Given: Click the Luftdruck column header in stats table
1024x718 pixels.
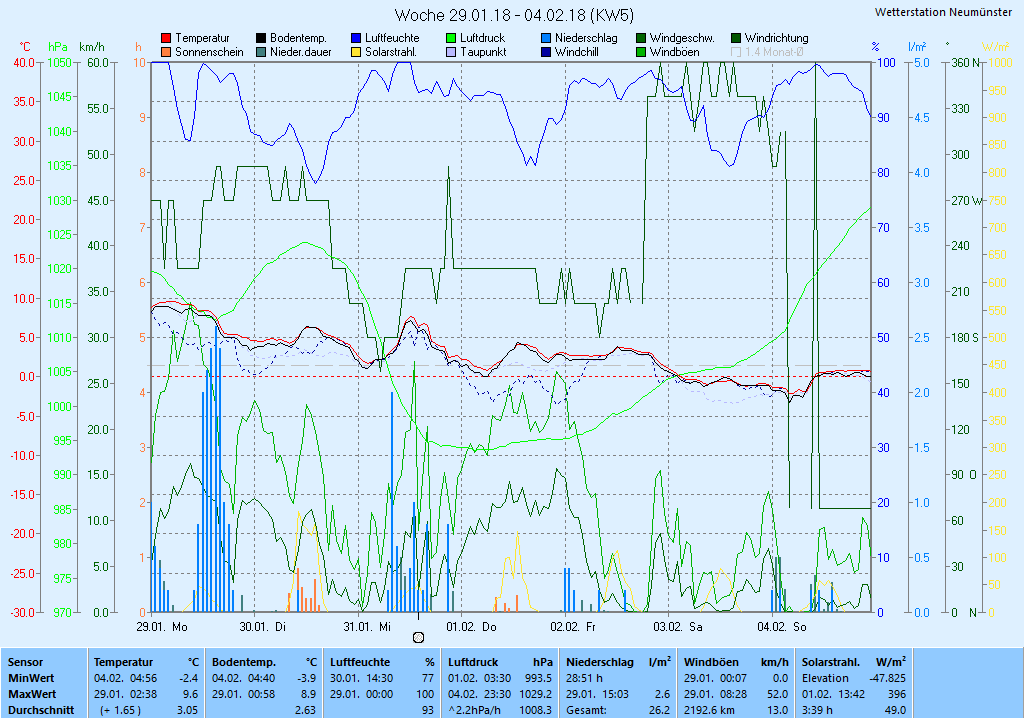Looking at the screenshot, I should click(474, 662).
